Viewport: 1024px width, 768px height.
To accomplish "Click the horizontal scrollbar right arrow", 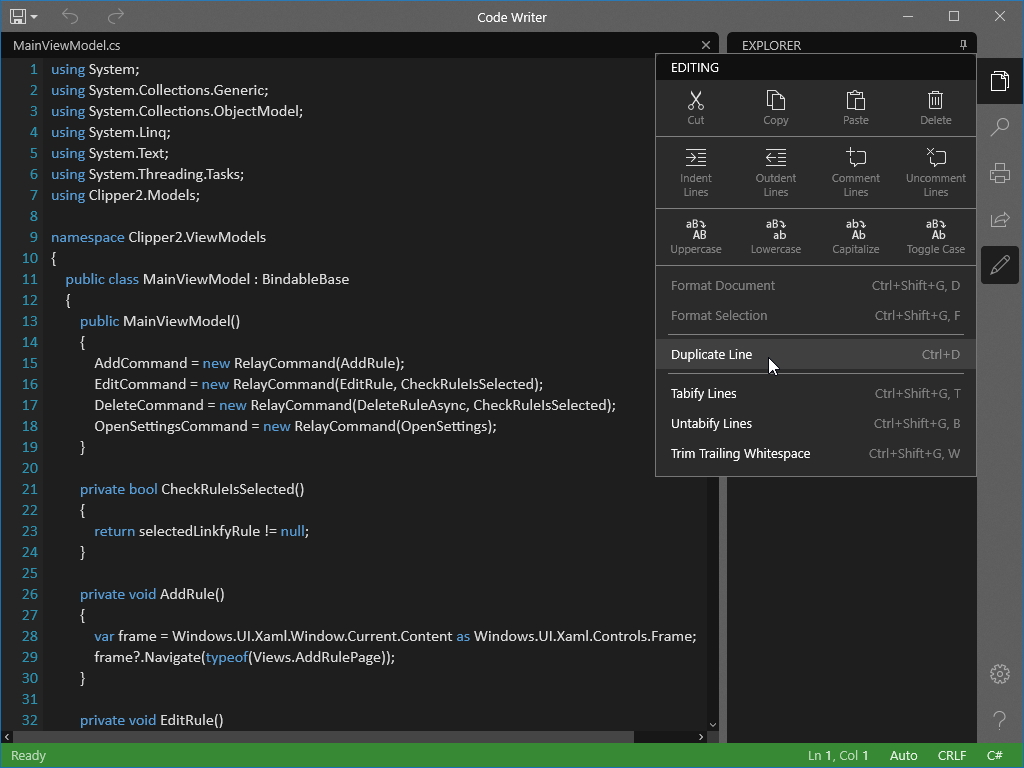I will 701,737.
